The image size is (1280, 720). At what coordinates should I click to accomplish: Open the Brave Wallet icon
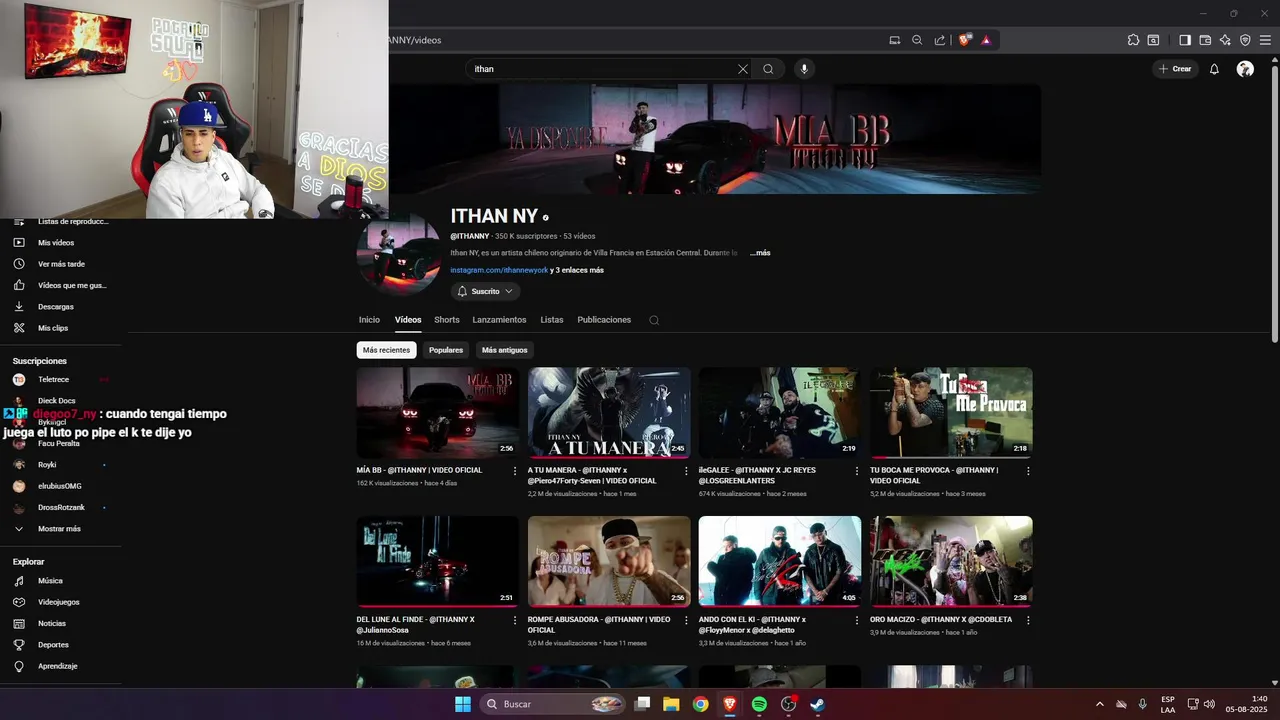pyautogui.click(x=1205, y=40)
